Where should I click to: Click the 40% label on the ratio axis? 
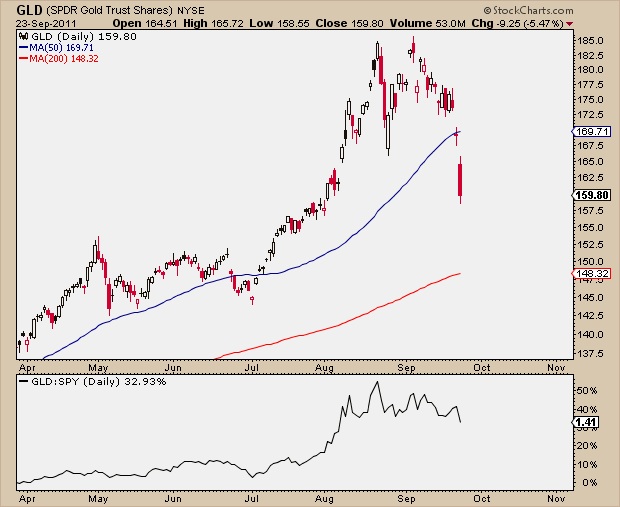(587, 409)
